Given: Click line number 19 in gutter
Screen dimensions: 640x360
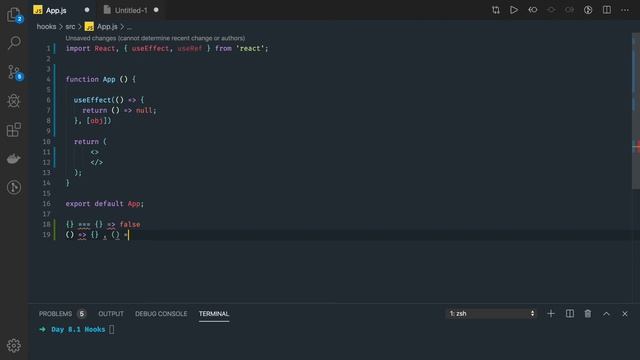Looking at the screenshot, I should click(46, 235).
